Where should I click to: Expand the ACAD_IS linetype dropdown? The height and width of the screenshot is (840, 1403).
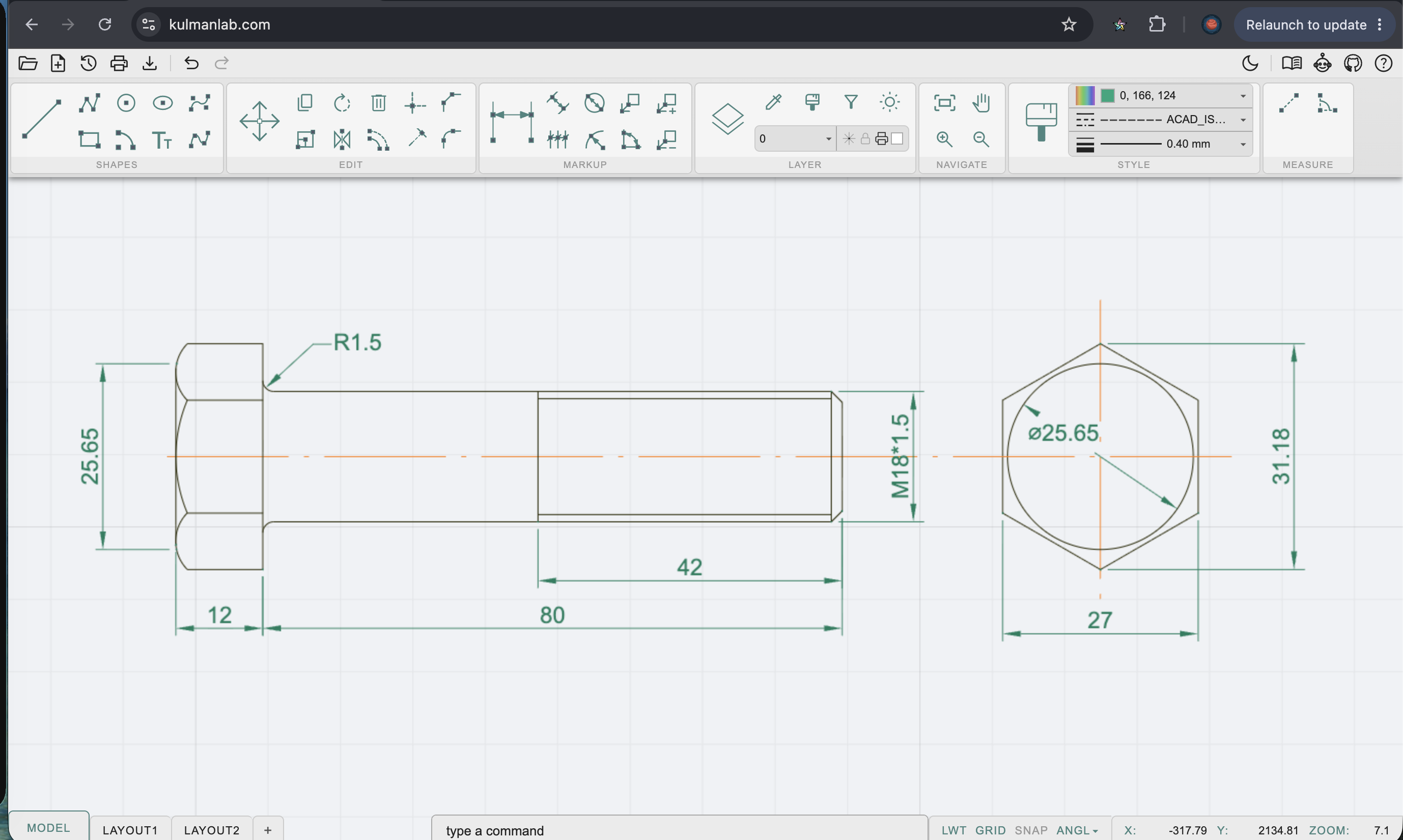(1243, 120)
